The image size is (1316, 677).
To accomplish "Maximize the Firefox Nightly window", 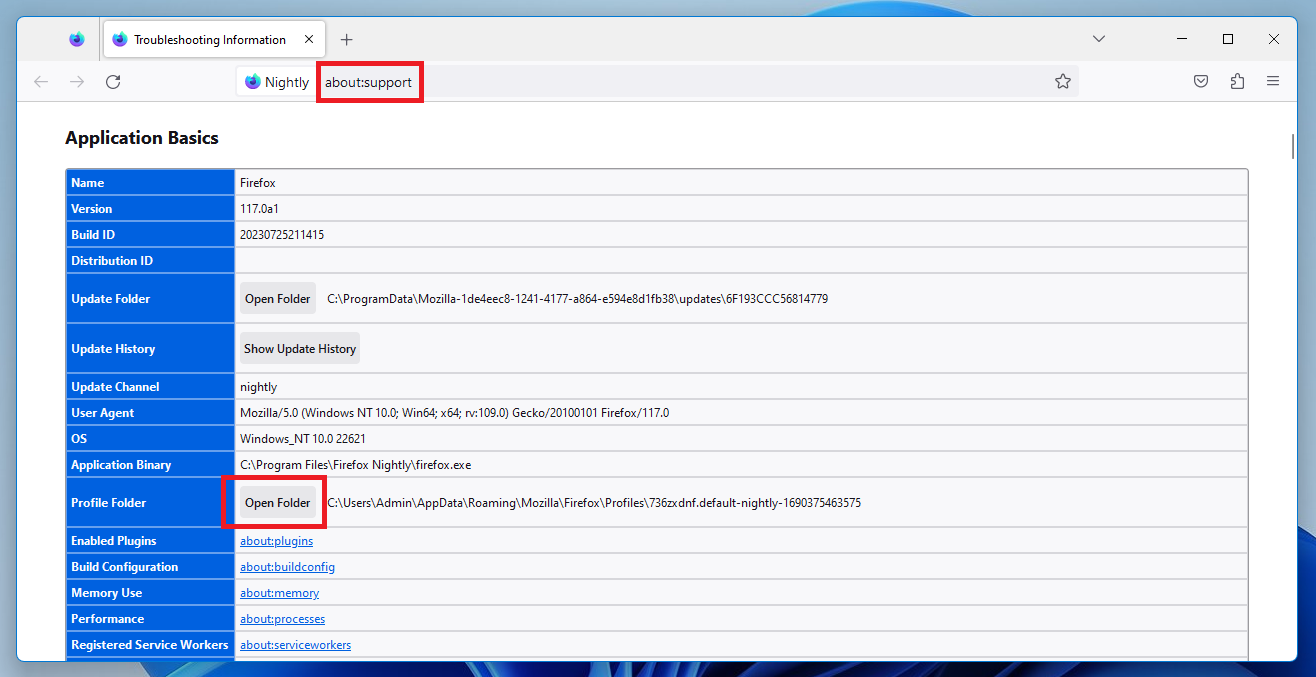I will (1228, 39).
